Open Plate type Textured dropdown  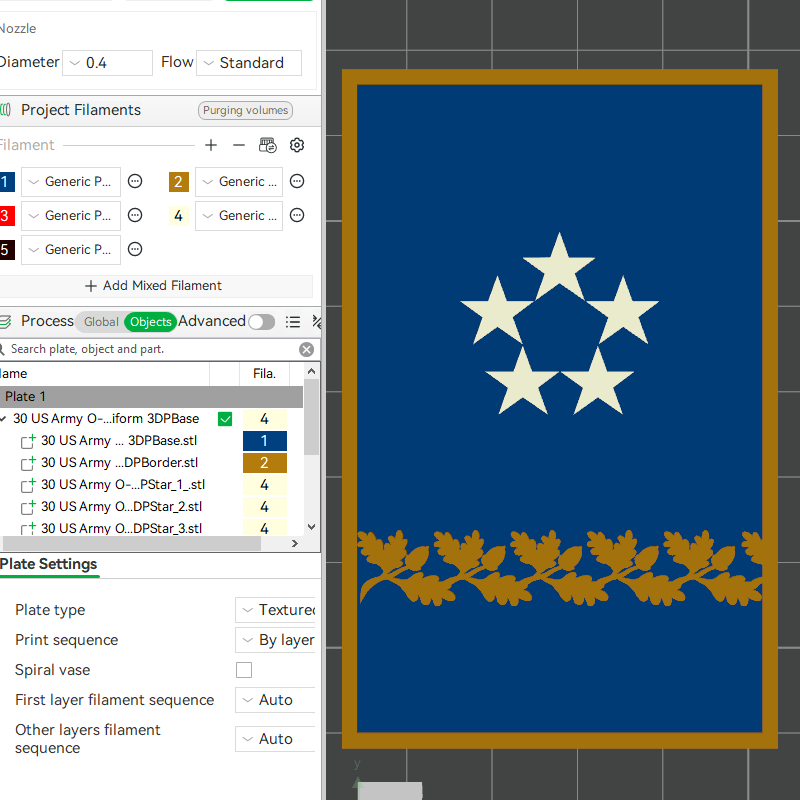pyautogui.click(x=276, y=610)
